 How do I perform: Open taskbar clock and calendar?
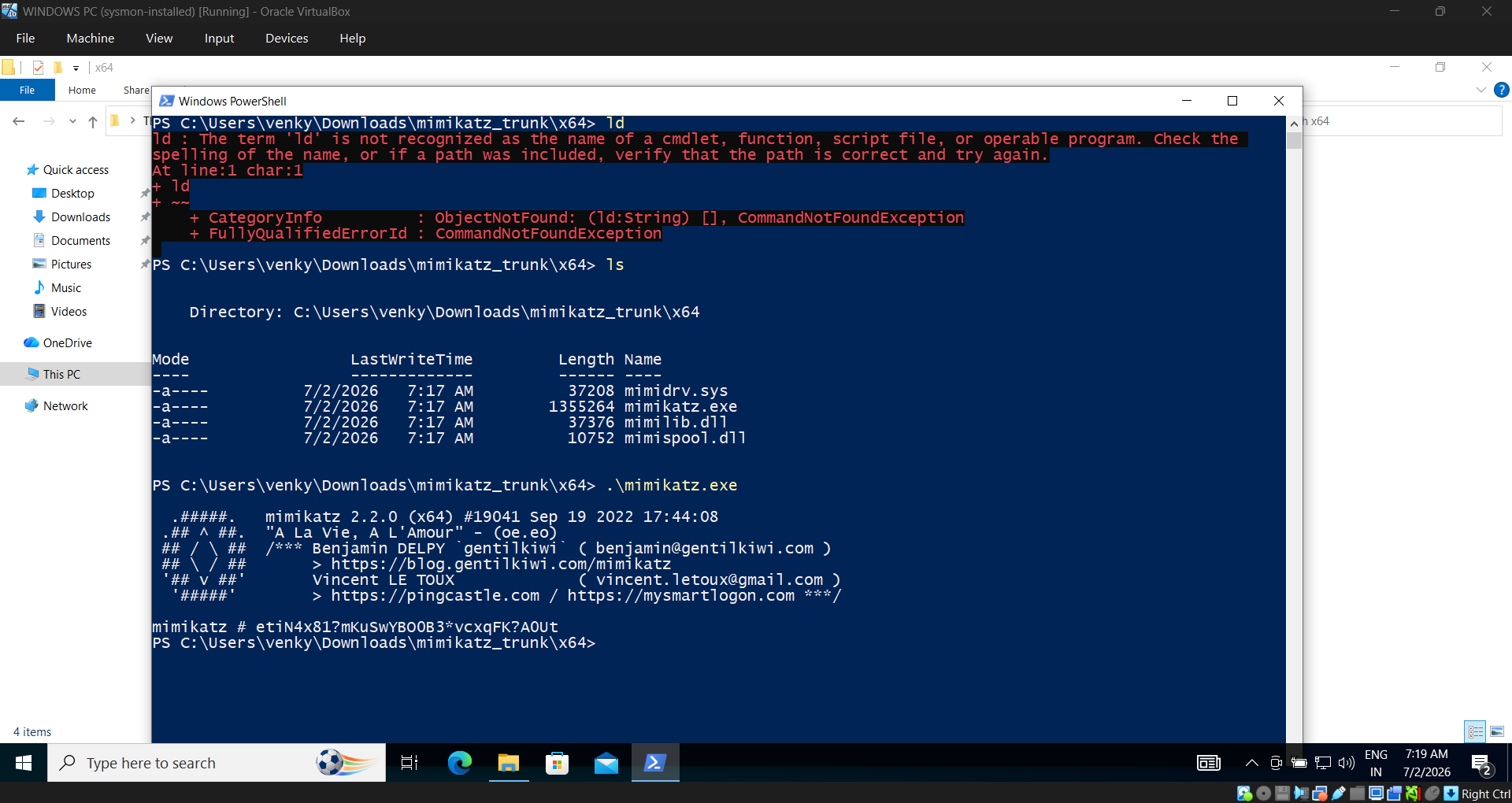[1426, 763]
